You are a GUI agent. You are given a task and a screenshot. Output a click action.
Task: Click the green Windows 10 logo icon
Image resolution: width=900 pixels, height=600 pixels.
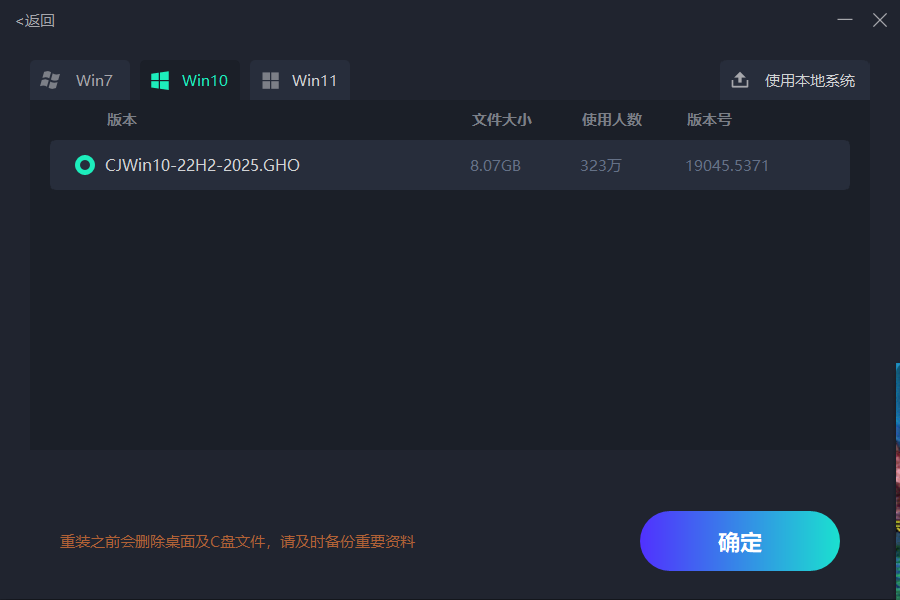[x=160, y=80]
